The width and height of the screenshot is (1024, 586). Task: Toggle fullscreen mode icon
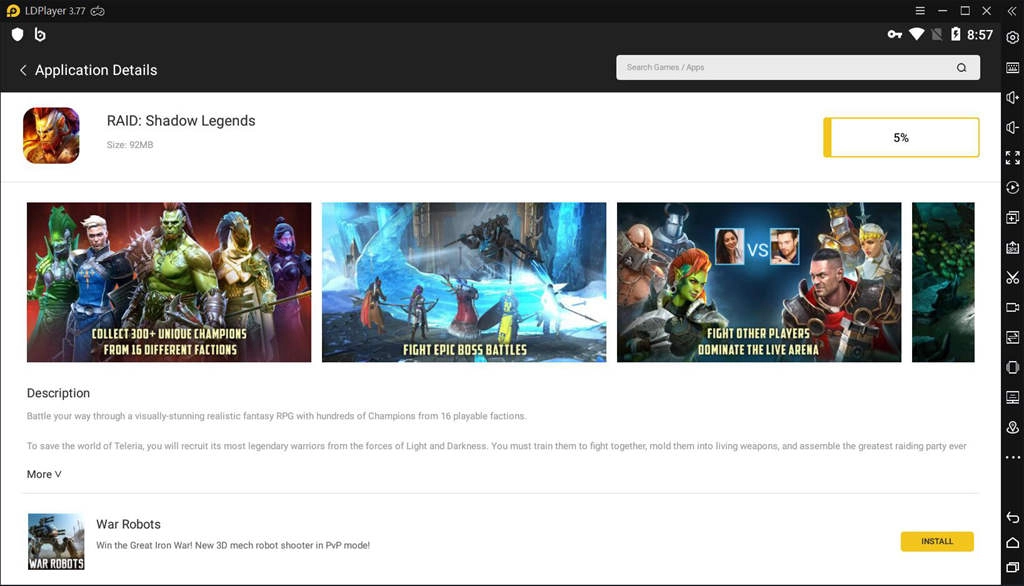point(1012,157)
